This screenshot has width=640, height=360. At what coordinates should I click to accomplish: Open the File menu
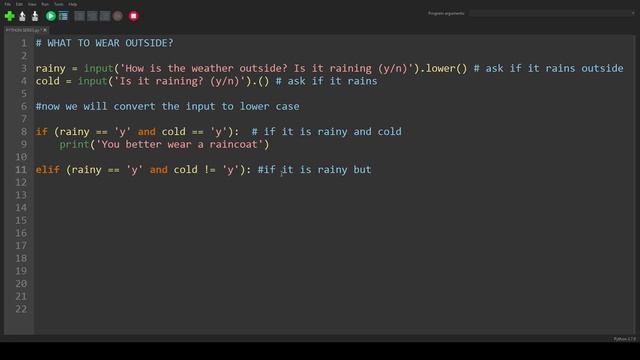click(7, 4)
